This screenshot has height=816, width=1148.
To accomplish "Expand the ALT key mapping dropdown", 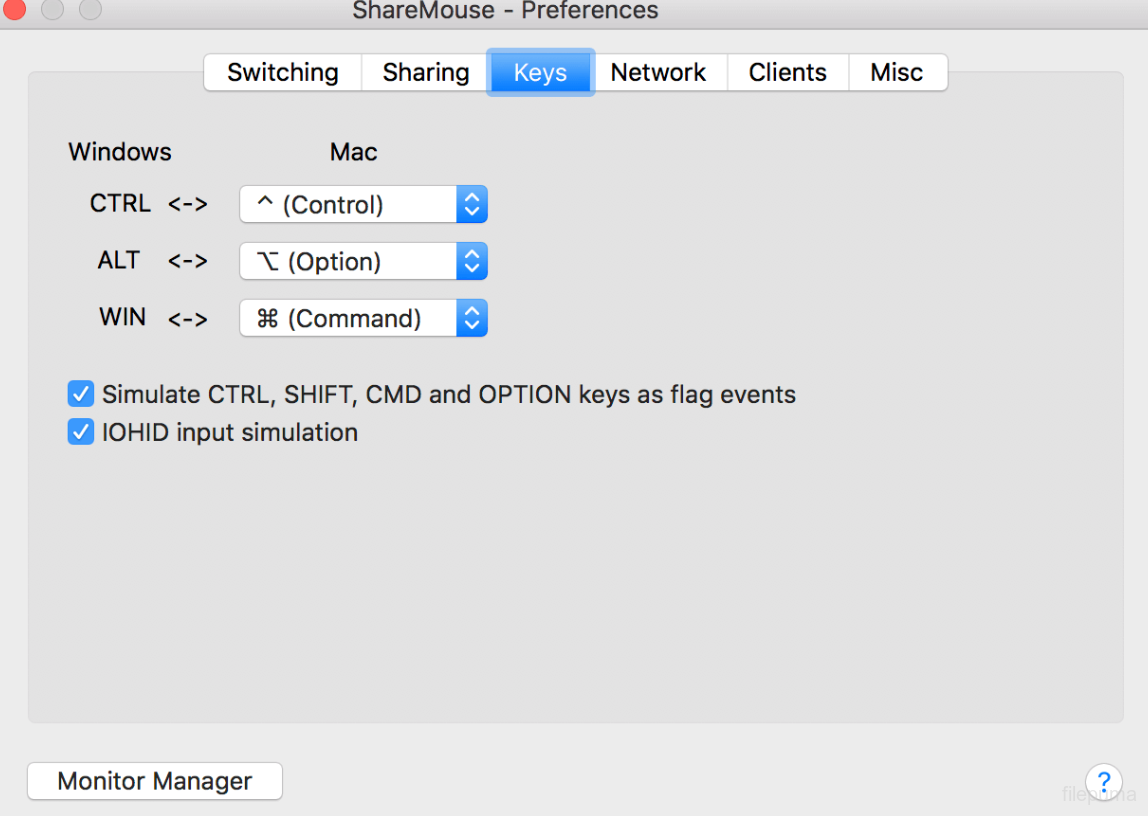I will pos(363,261).
